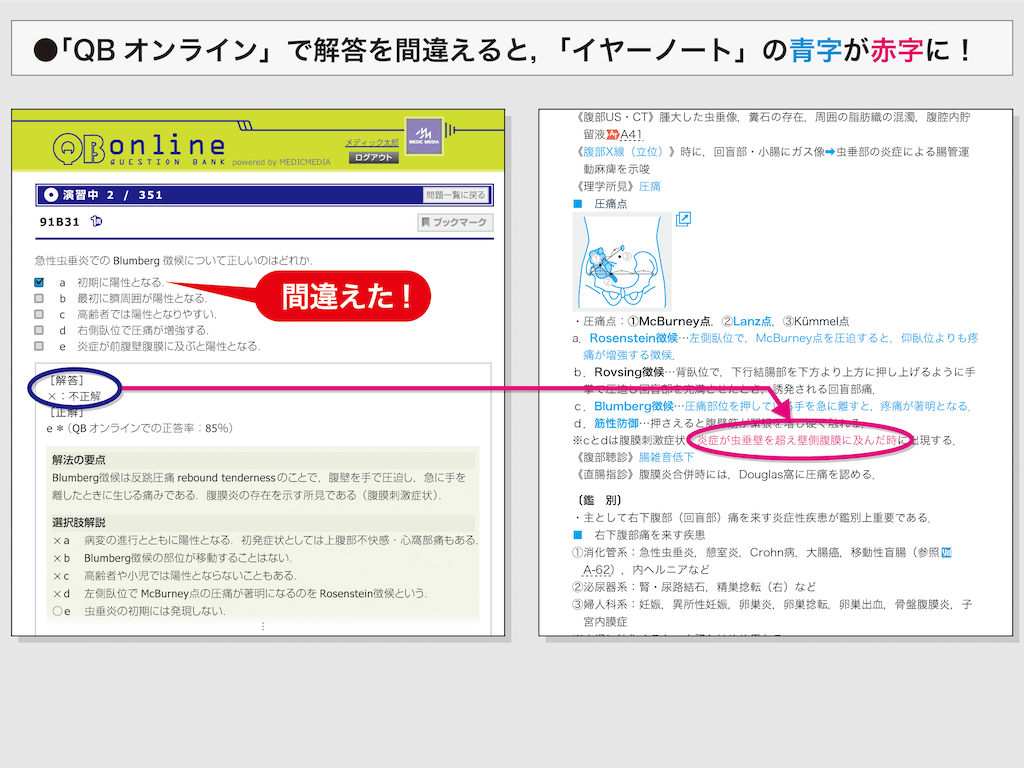Click the QB online logo
This screenshot has width=1024, height=768.
[139, 149]
